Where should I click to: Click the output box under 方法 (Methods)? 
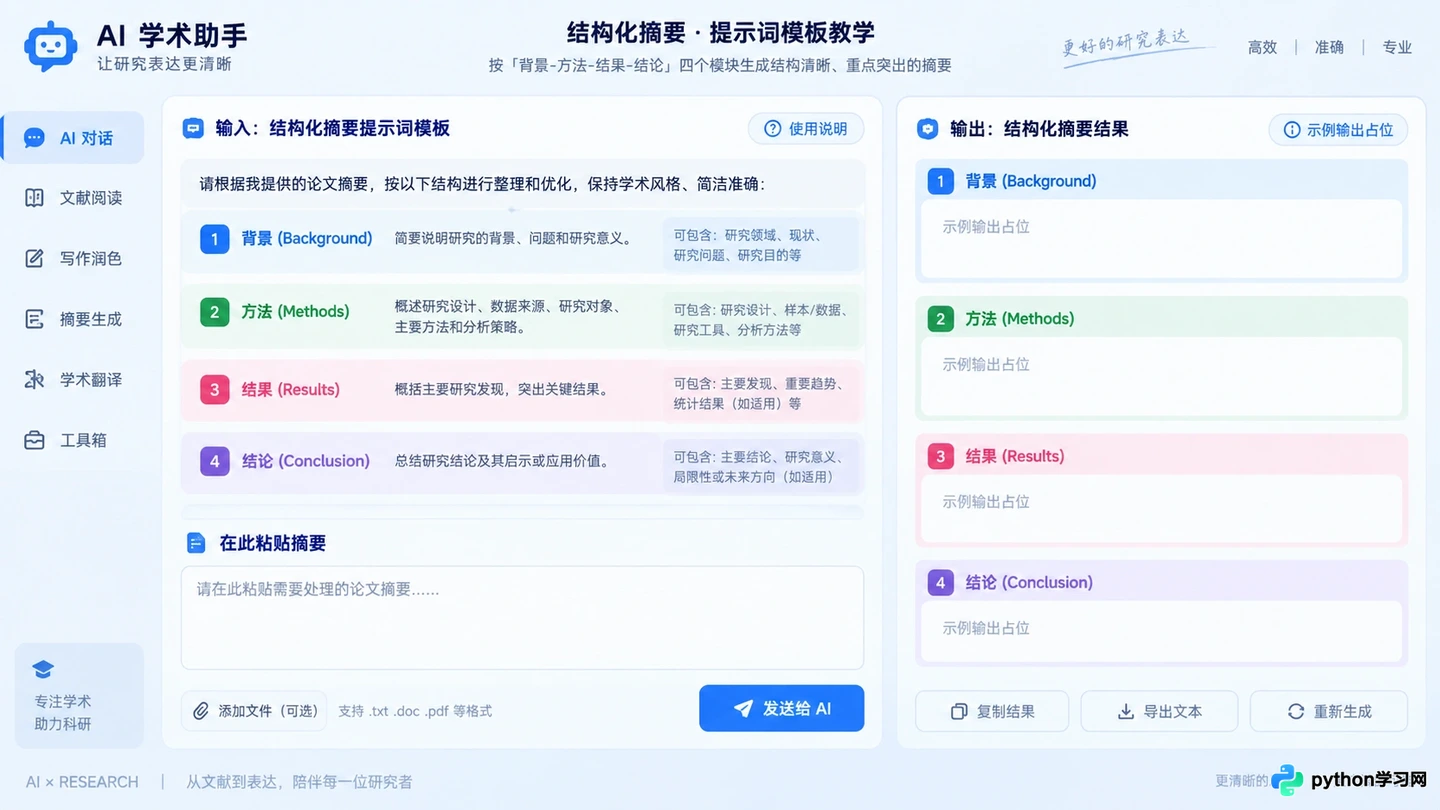tap(1161, 376)
